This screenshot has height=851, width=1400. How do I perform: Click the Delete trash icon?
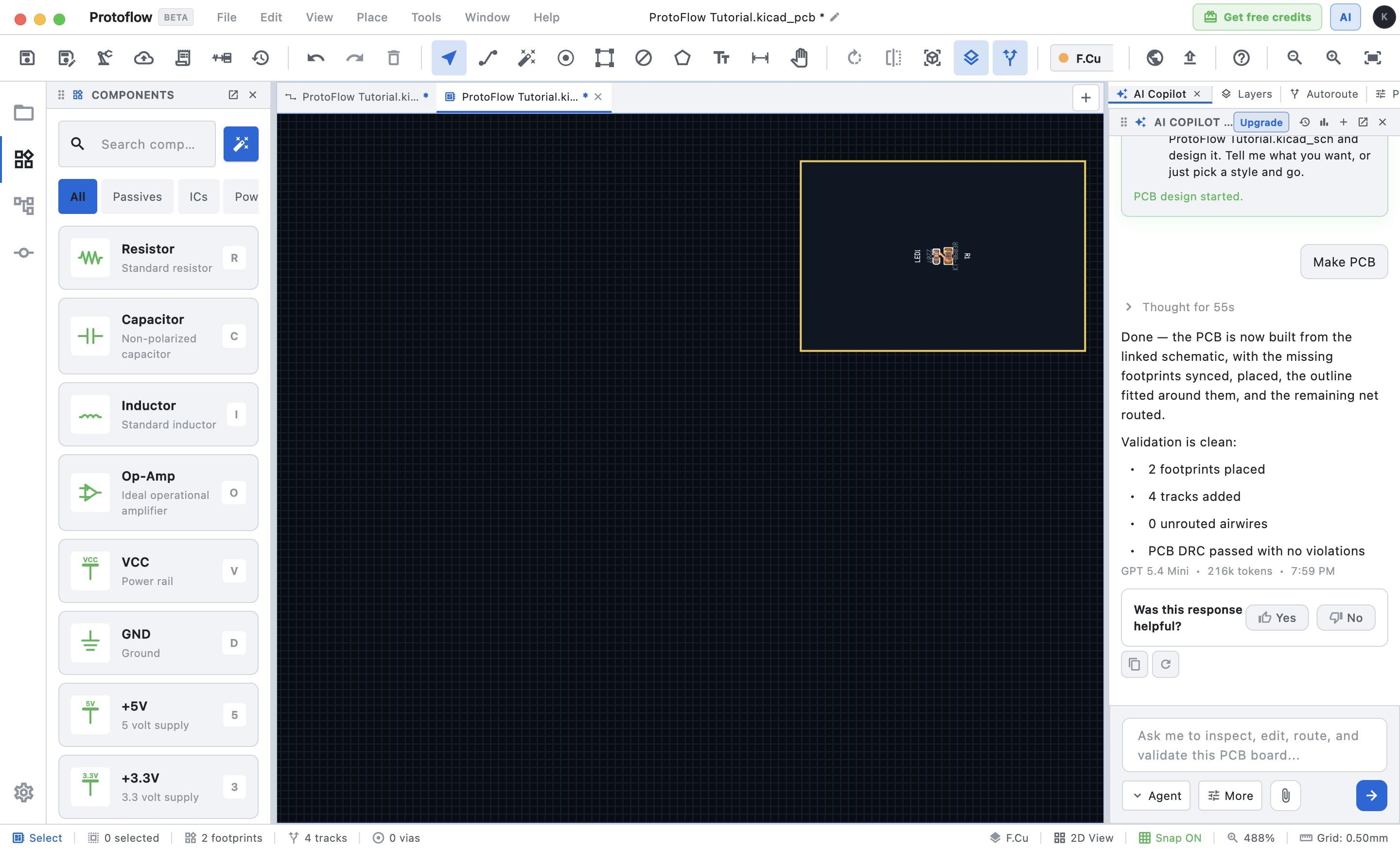point(393,57)
